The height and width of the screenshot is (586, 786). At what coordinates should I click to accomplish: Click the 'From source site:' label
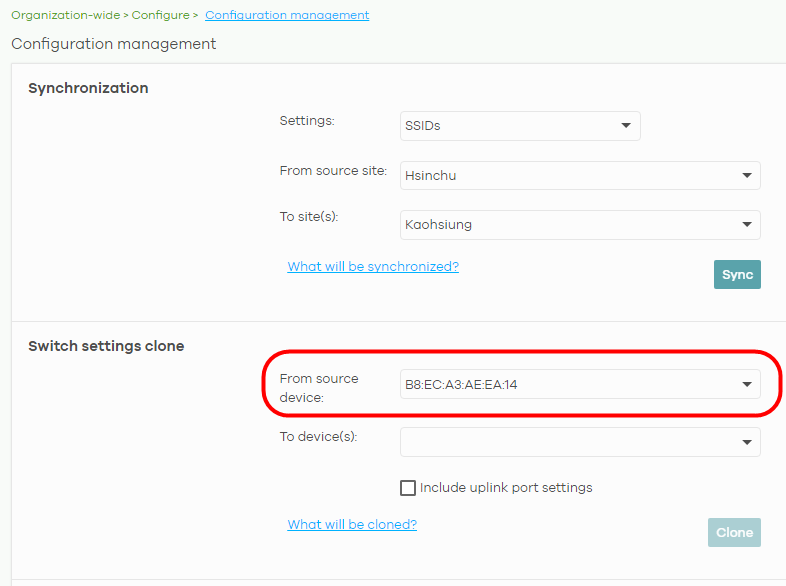tap(333, 171)
